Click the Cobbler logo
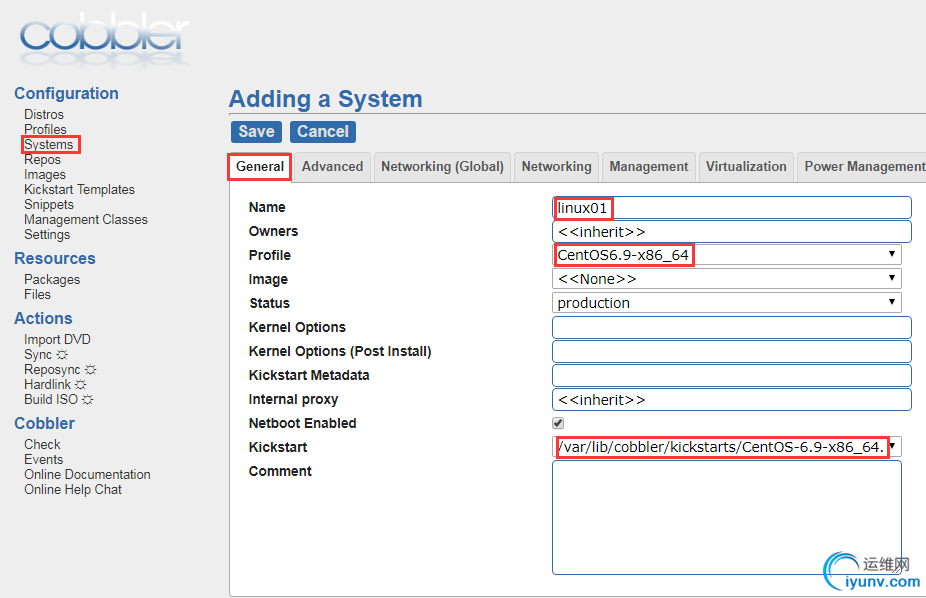 click(x=104, y=39)
